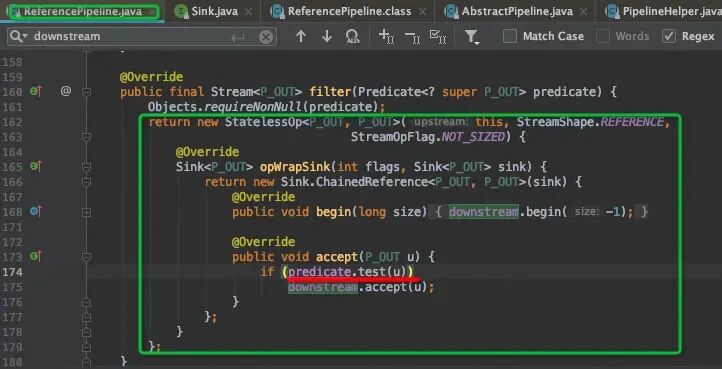722x369 pixels.
Task: Collapse the filter method at line 160
Action: [x=86, y=92]
